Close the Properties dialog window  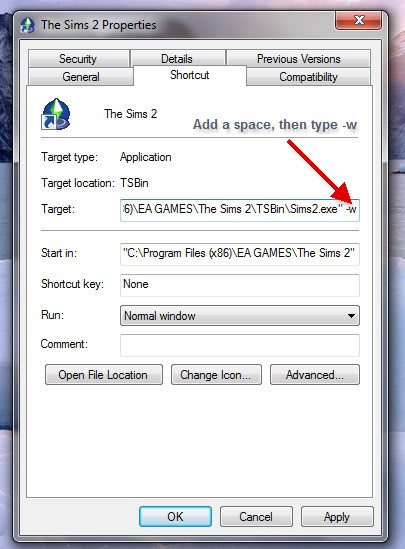[358, 20]
